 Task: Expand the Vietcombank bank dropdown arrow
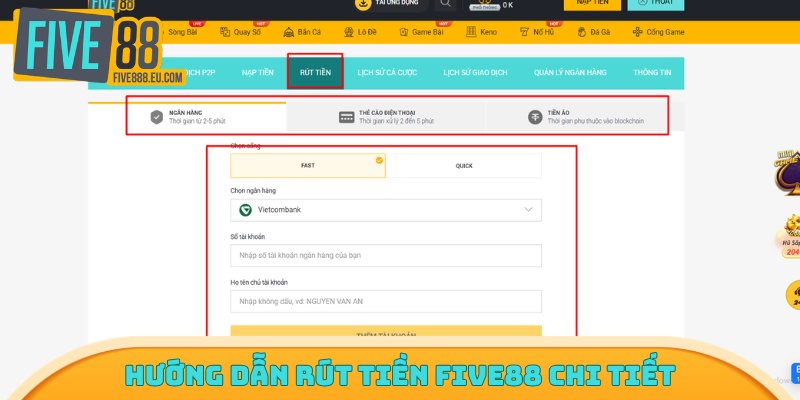point(529,210)
